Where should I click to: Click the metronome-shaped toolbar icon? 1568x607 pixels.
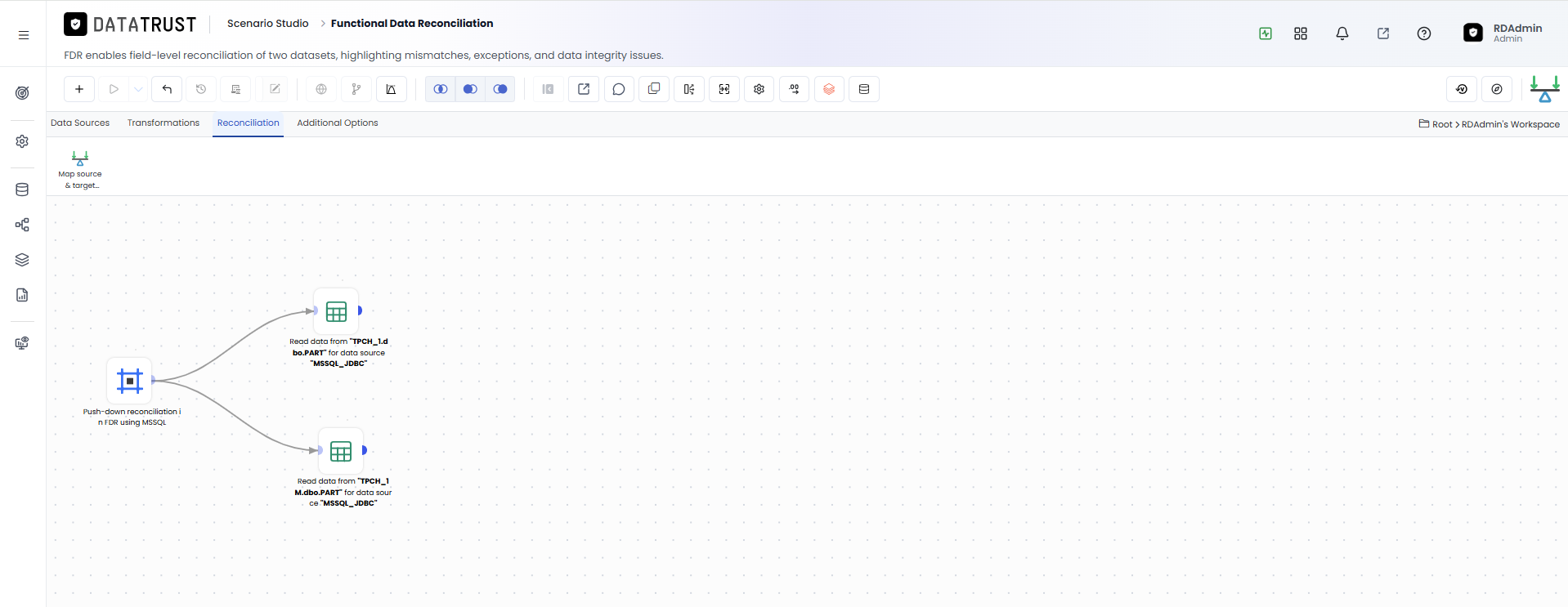pos(391,89)
